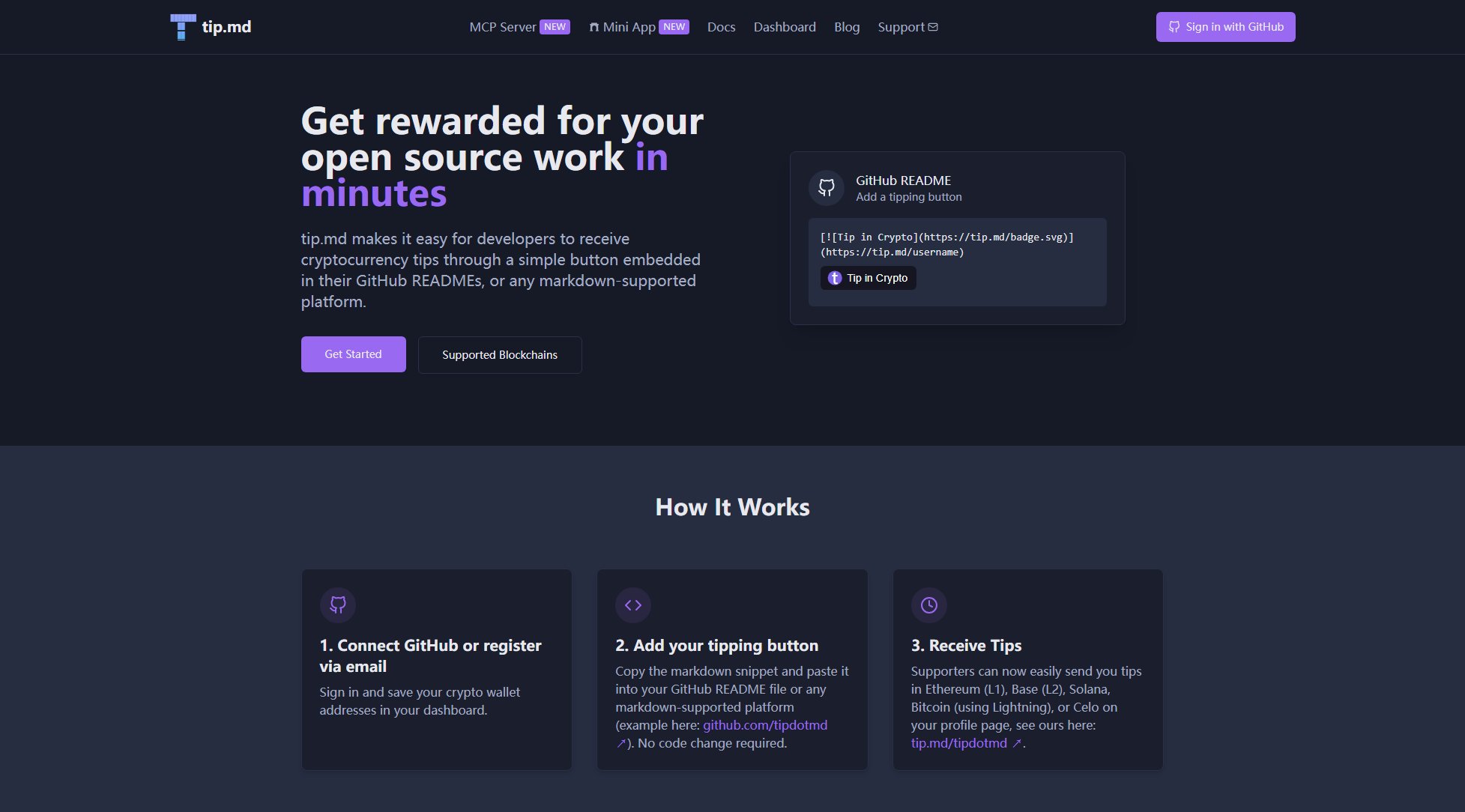Click the GitHub icon in step 1 card

coord(337,605)
